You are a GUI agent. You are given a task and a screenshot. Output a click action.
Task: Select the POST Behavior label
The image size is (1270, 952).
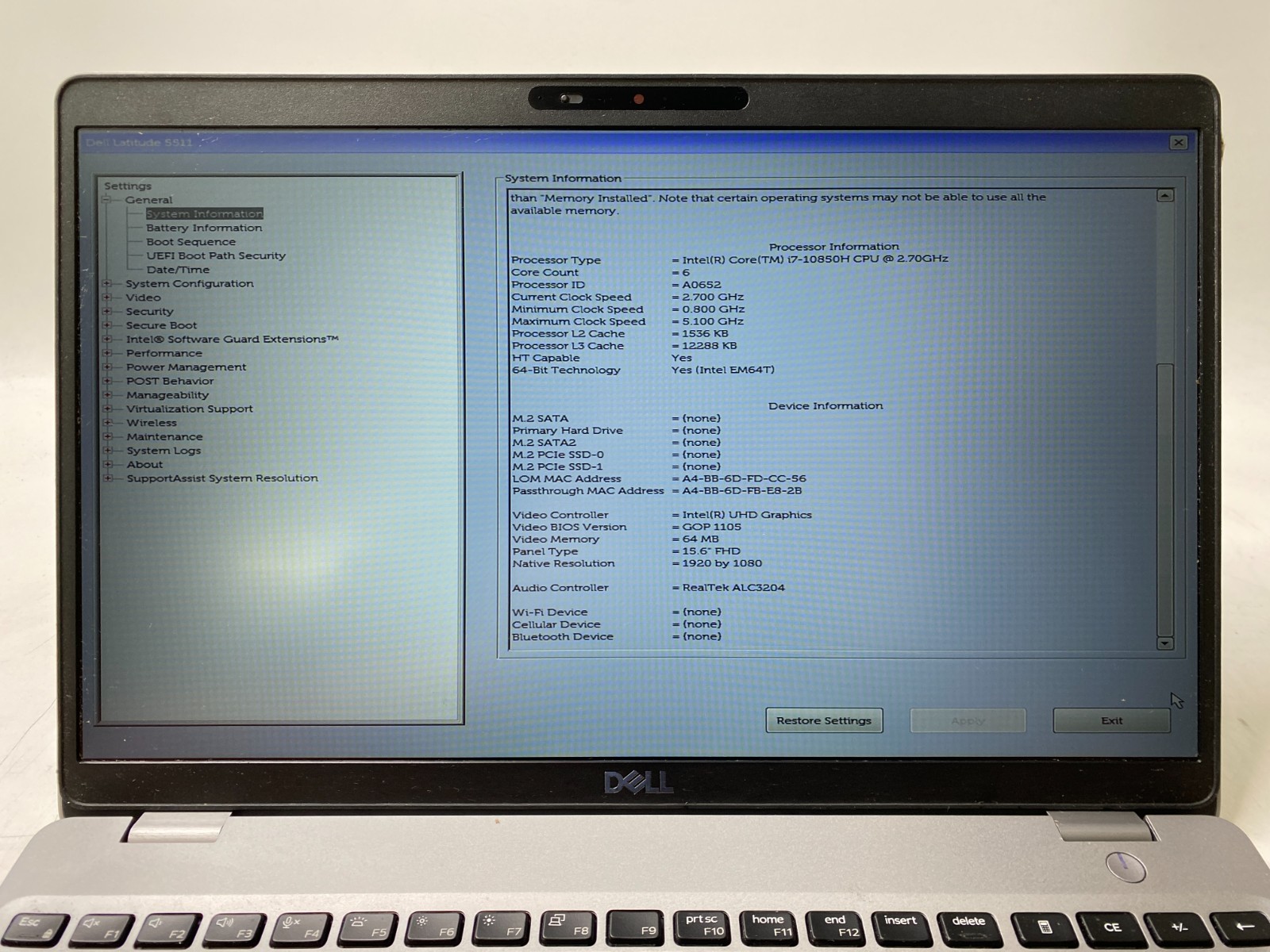point(170,381)
